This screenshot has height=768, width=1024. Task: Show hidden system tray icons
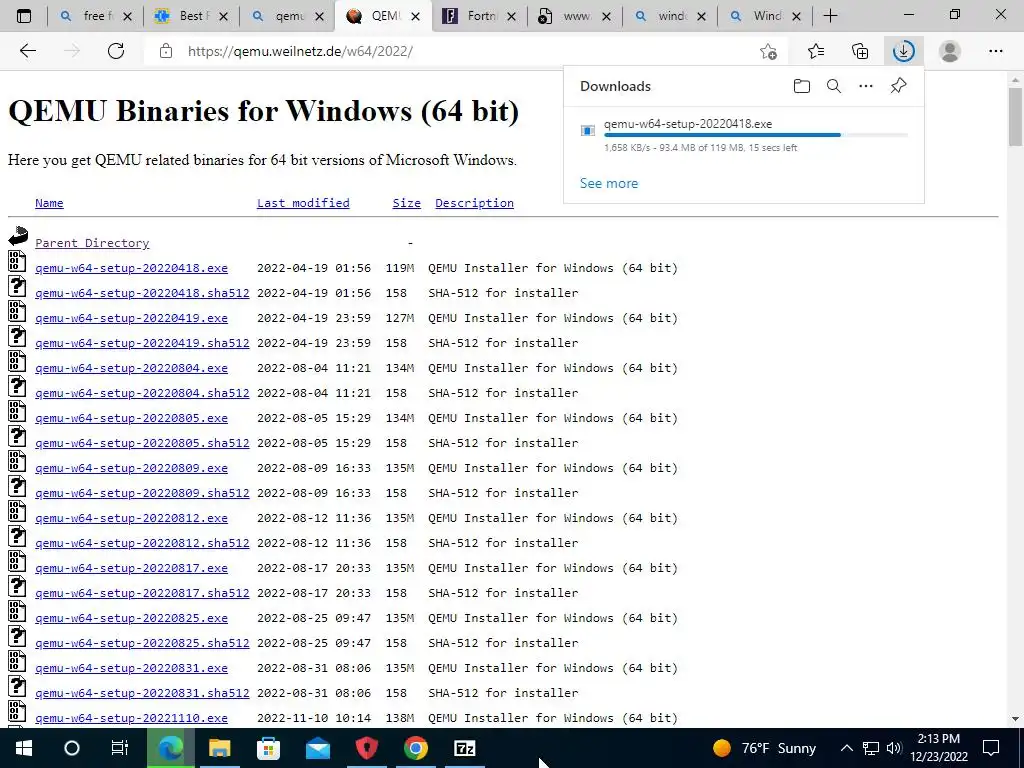pos(846,748)
